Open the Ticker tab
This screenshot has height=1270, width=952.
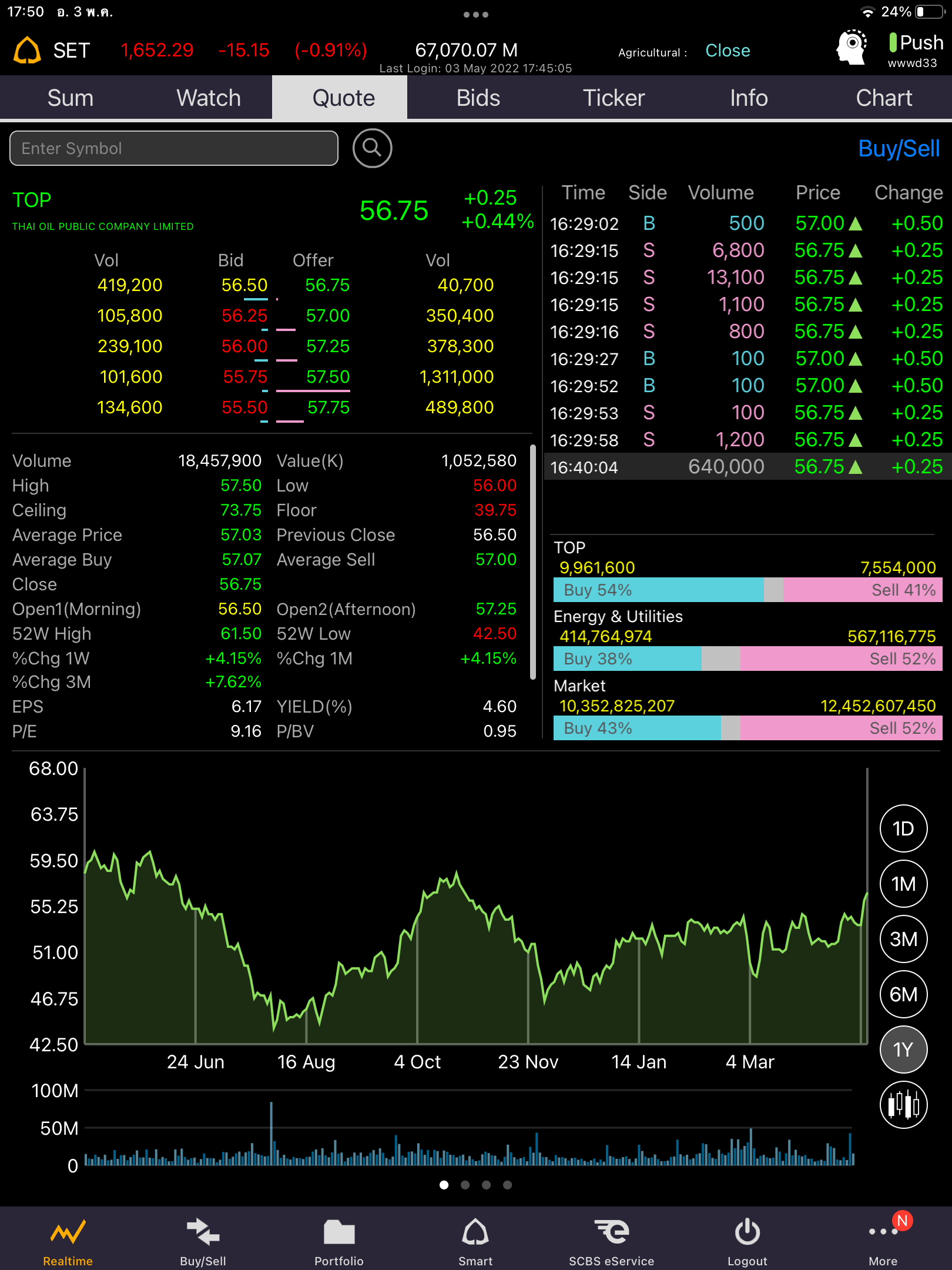pyautogui.click(x=614, y=98)
